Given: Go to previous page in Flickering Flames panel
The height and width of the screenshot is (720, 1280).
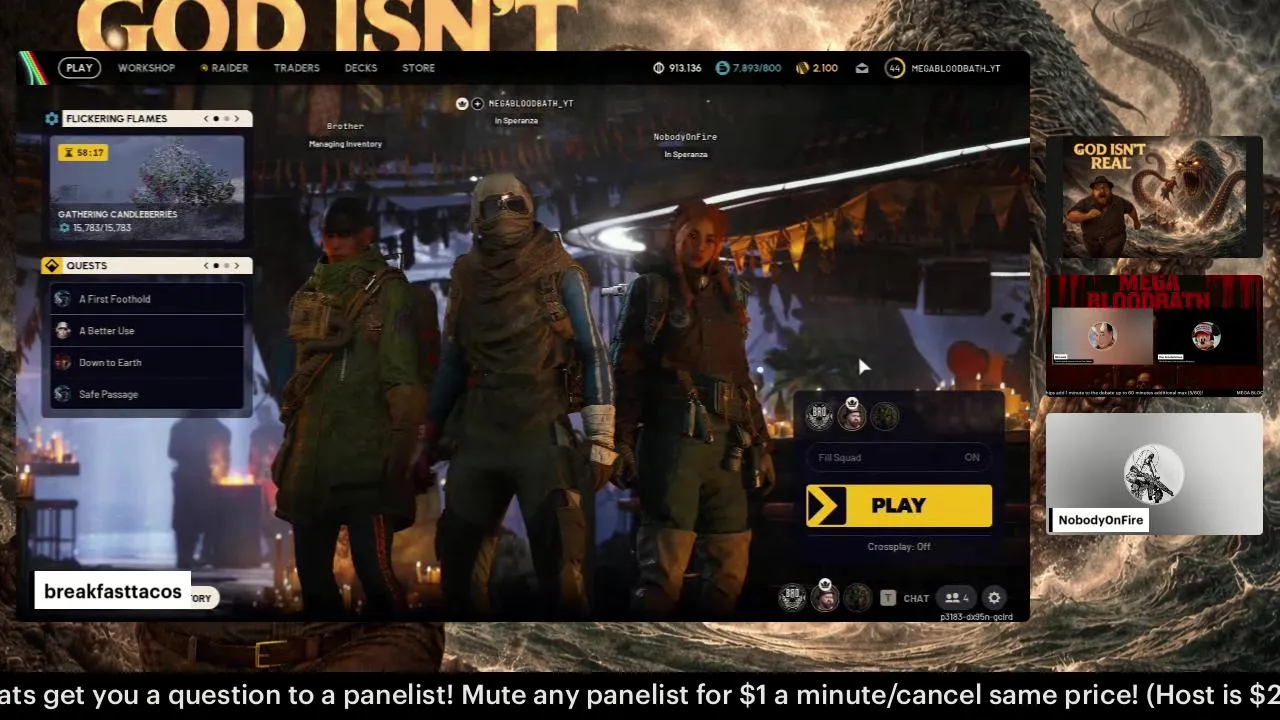Looking at the screenshot, I should [x=206, y=118].
